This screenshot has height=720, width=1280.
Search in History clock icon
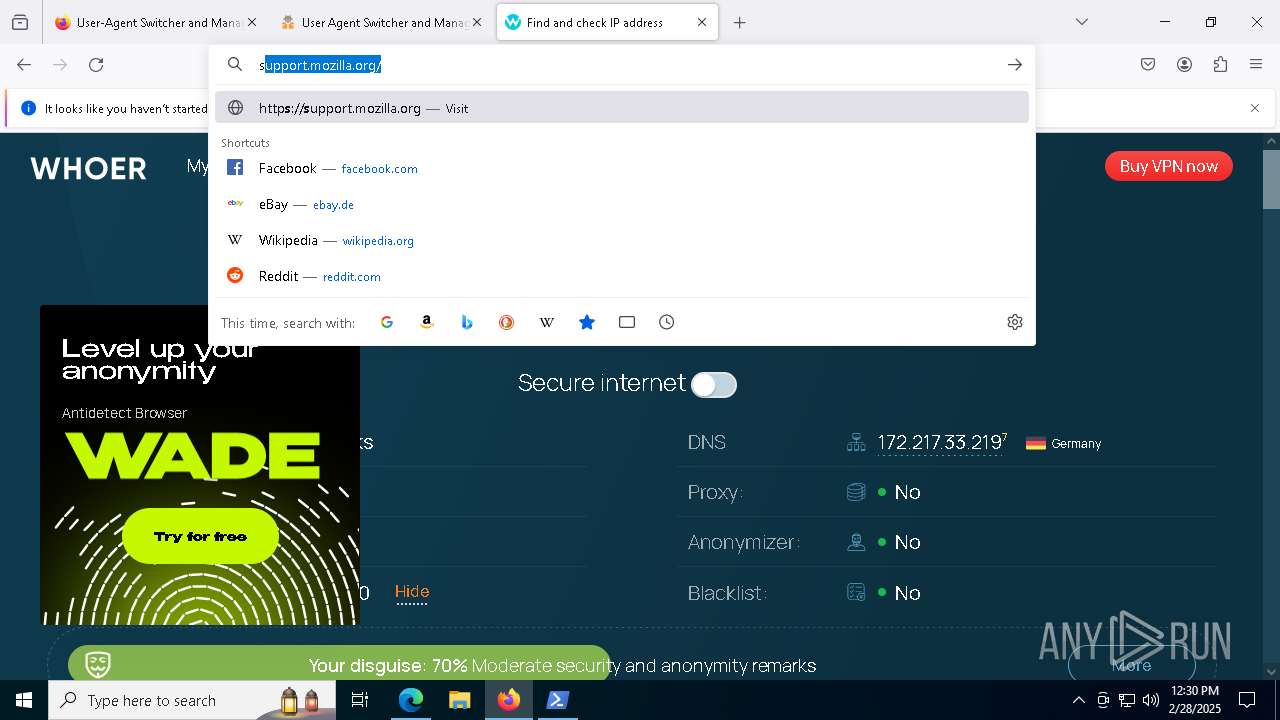pos(667,322)
